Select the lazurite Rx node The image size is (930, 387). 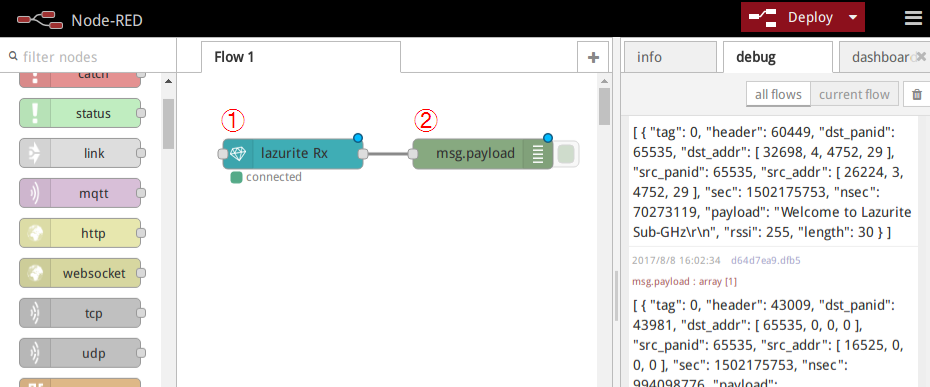[293, 154]
